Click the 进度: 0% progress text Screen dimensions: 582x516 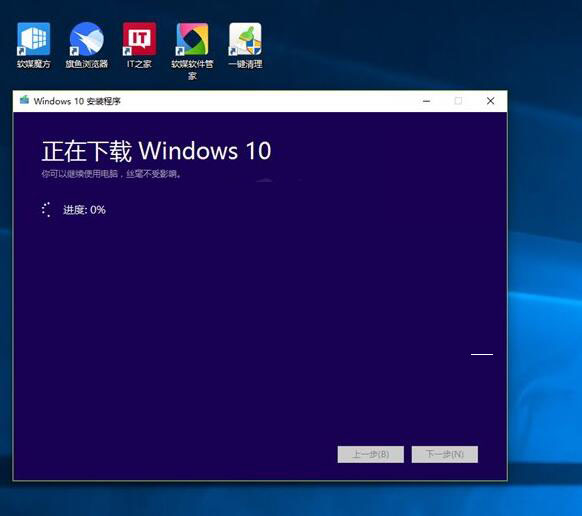click(85, 210)
